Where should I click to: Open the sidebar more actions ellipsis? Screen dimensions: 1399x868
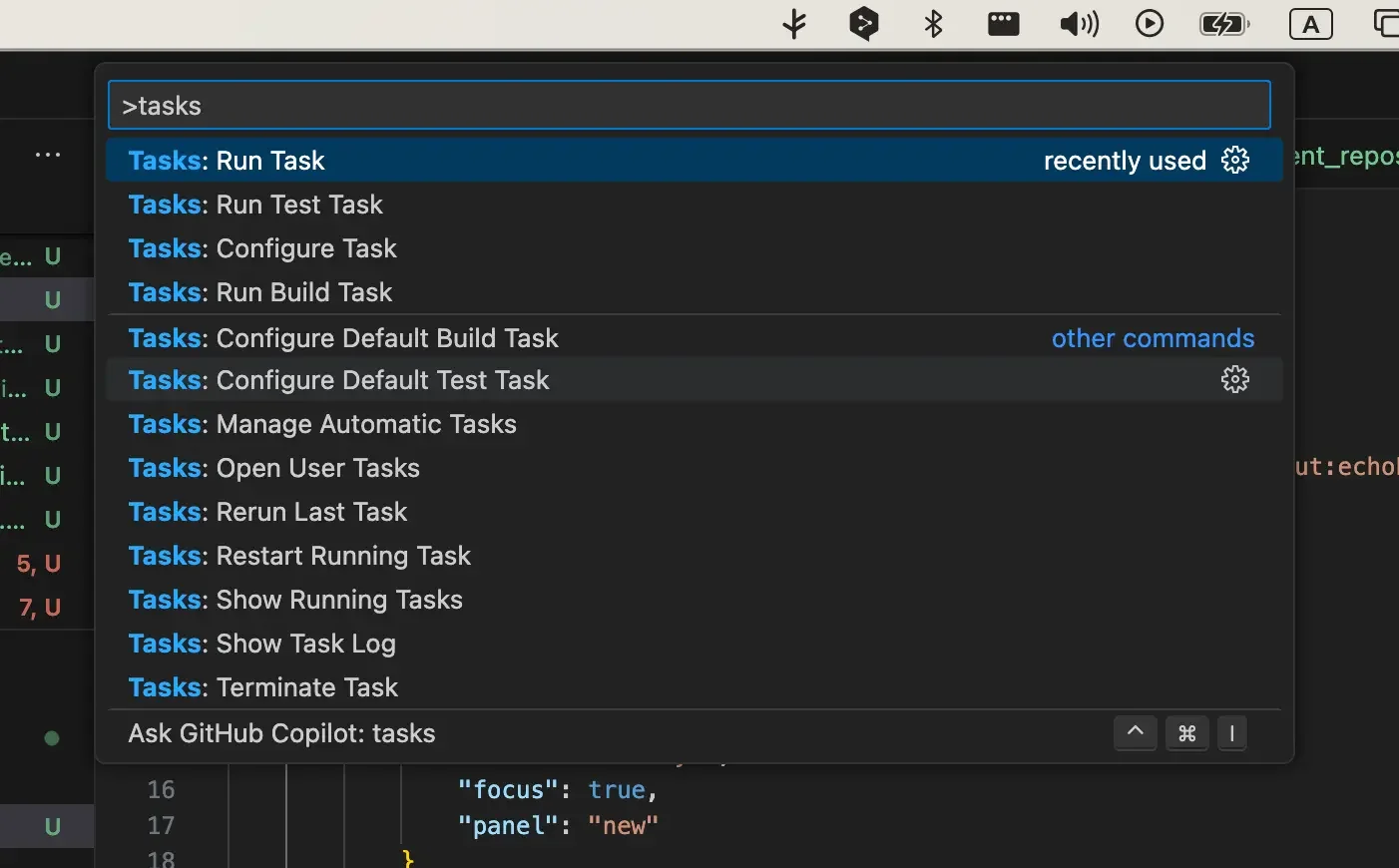tap(48, 155)
